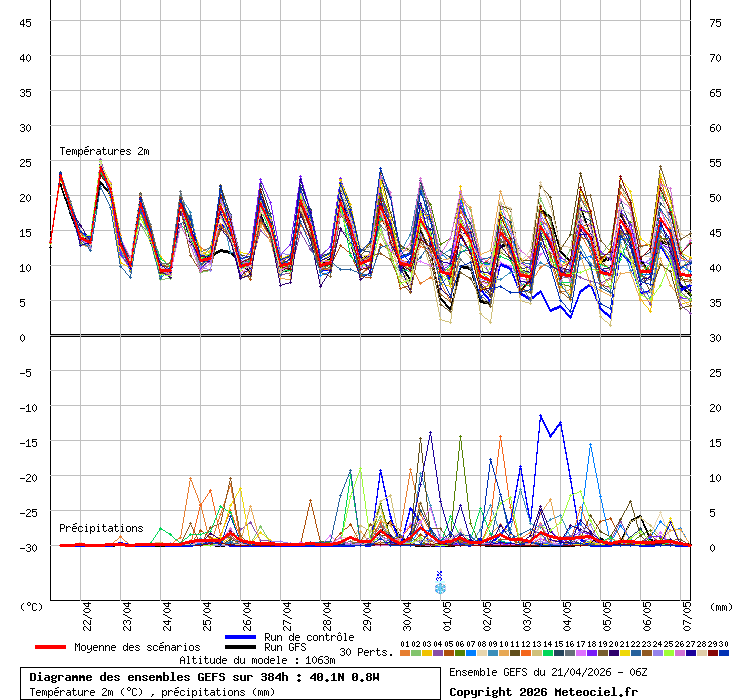Image resolution: width=740 pixels, height=700 pixels.
Task: Select perturbation 21 yellow color swatch
Action: (x=625, y=653)
